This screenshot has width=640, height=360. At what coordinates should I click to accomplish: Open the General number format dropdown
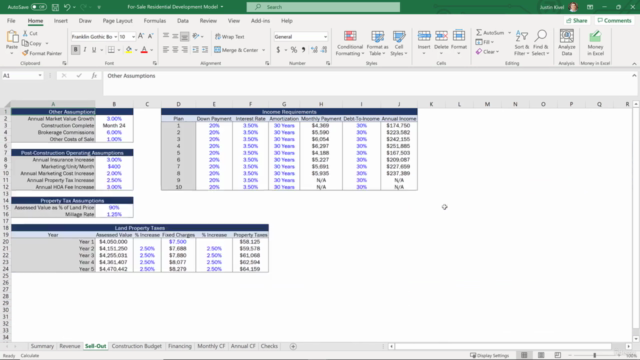click(x=325, y=37)
